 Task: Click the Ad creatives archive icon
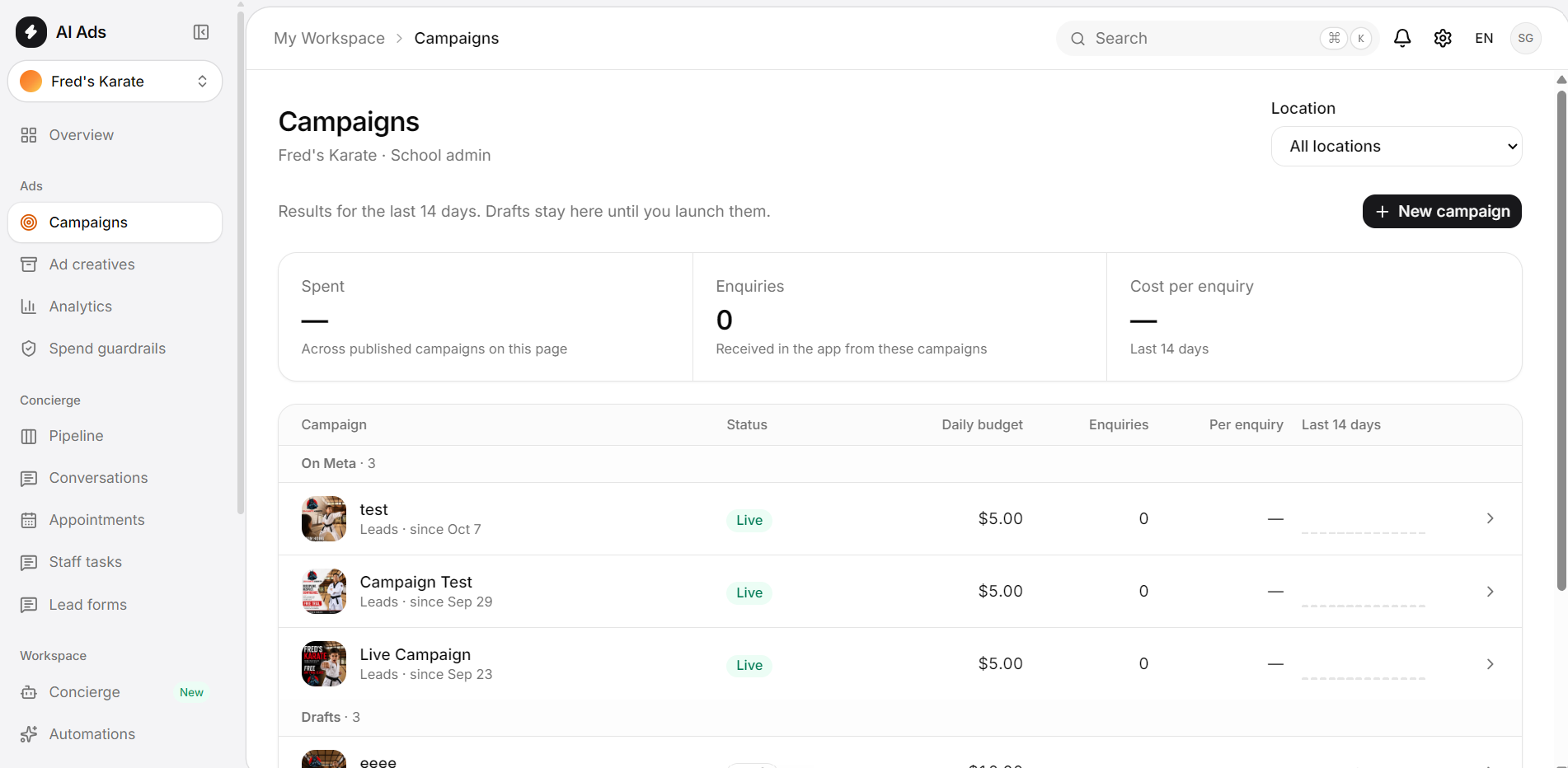pos(29,265)
